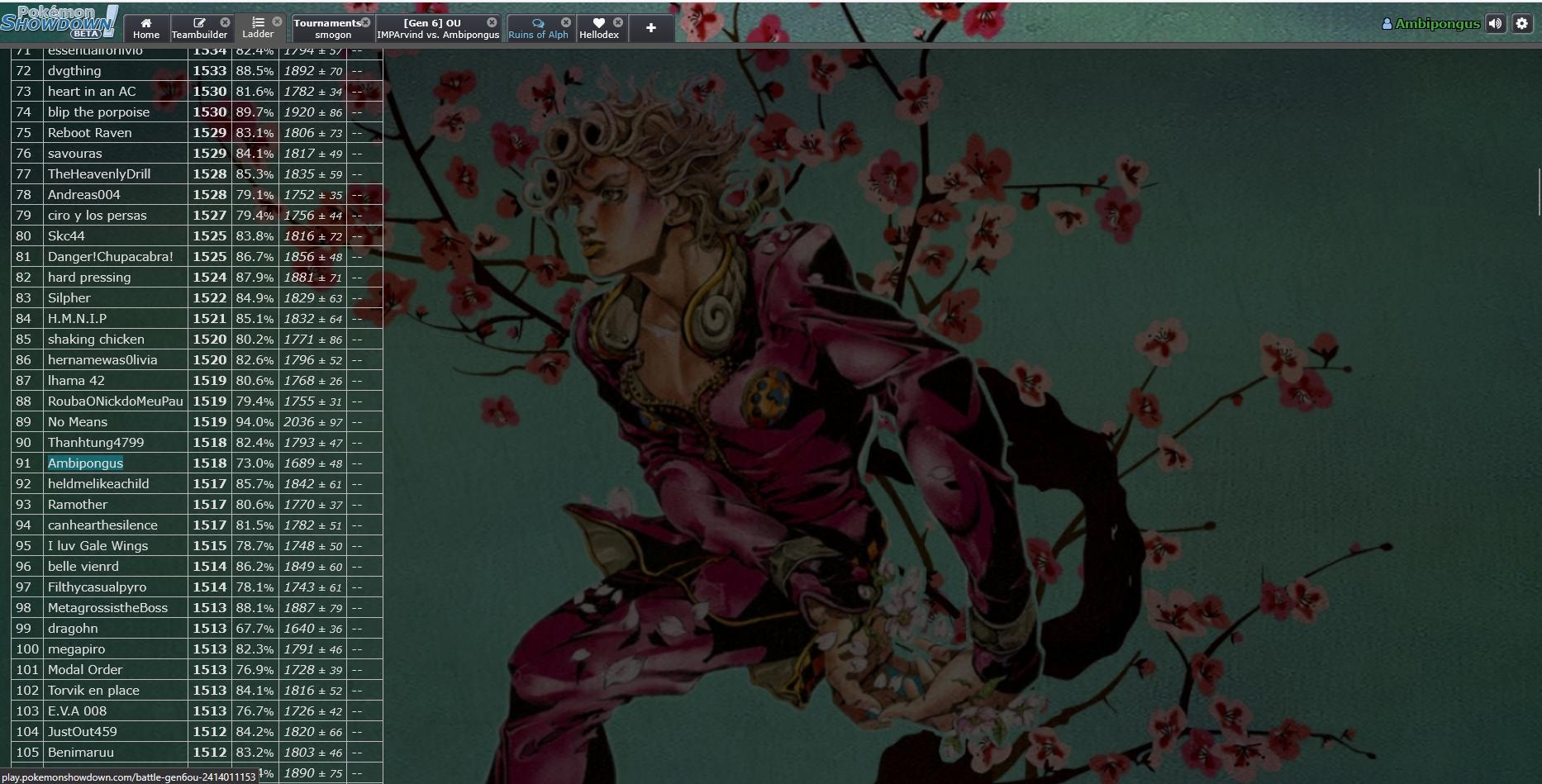Click Glicko rating 2036 ± 97
1542x784 pixels.
pos(313,422)
